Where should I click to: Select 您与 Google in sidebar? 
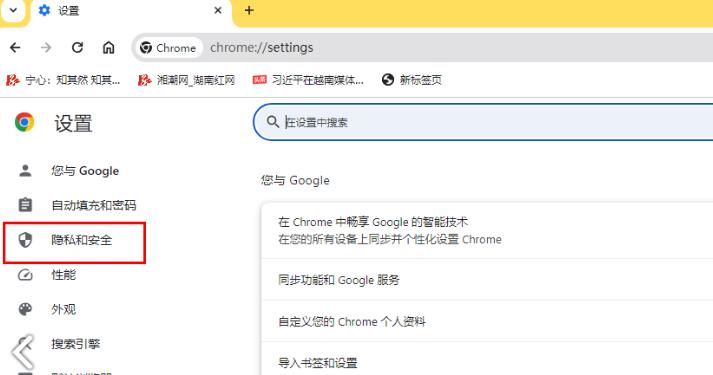tap(85, 171)
